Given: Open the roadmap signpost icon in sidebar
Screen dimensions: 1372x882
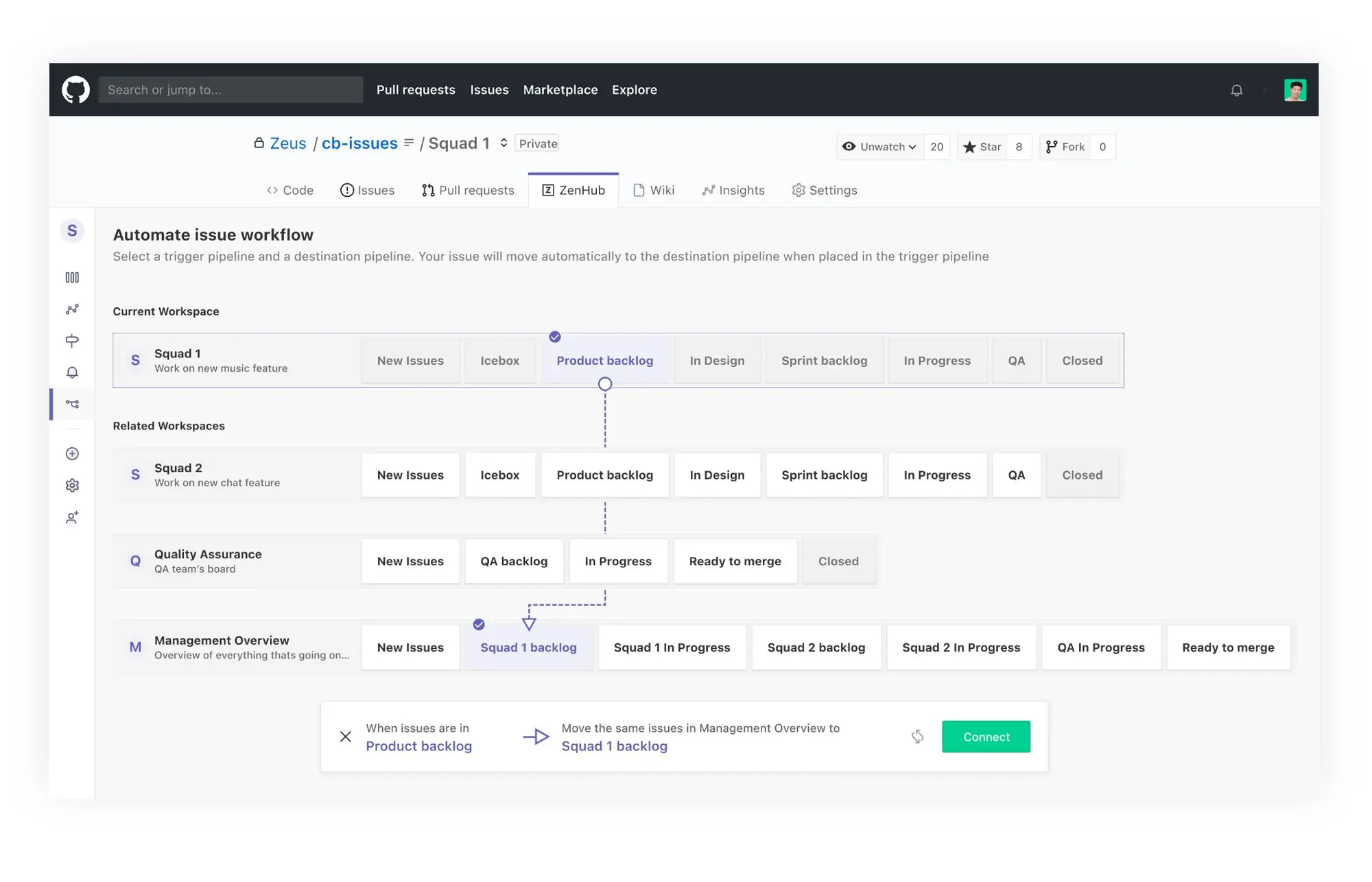Looking at the screenshot, I should [72, 341].
